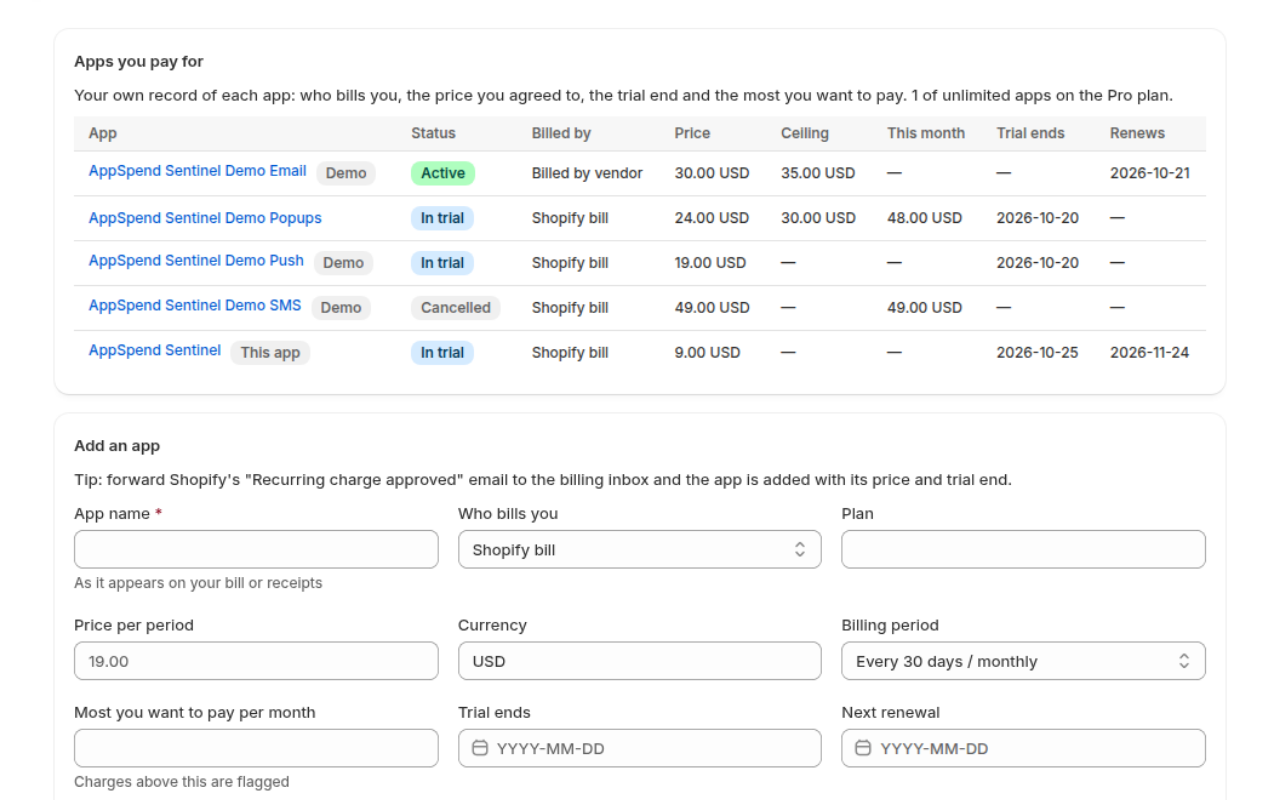Focus the Most you want to pay field
1280x800 pixels.
pos(256,748)
